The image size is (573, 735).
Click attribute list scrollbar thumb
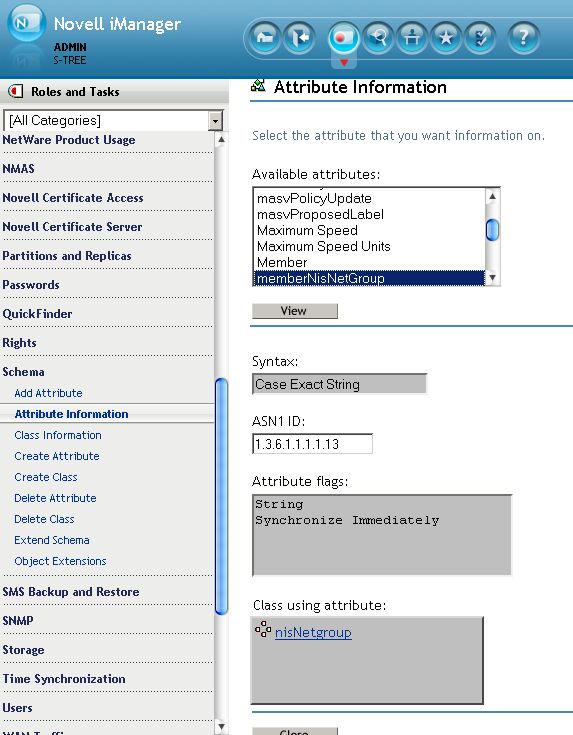pos(492,230)
